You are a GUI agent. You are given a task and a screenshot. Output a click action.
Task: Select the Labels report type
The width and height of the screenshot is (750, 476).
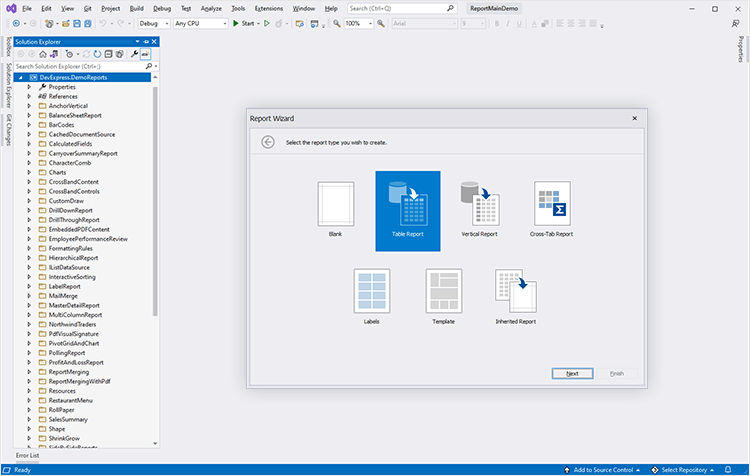(x=371, y=291)
